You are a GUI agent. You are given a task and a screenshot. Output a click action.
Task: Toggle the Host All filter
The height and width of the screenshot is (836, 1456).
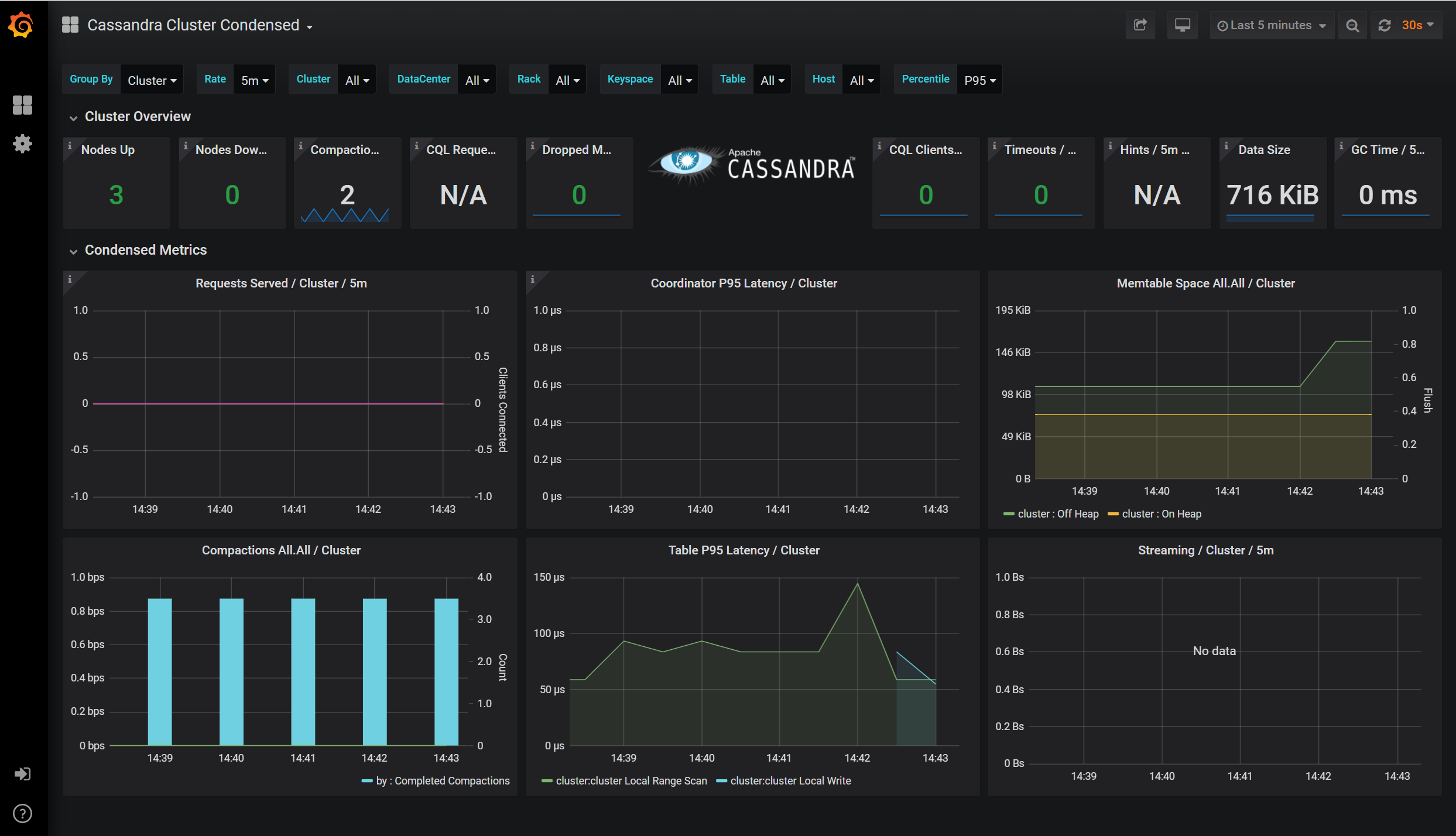859,79
